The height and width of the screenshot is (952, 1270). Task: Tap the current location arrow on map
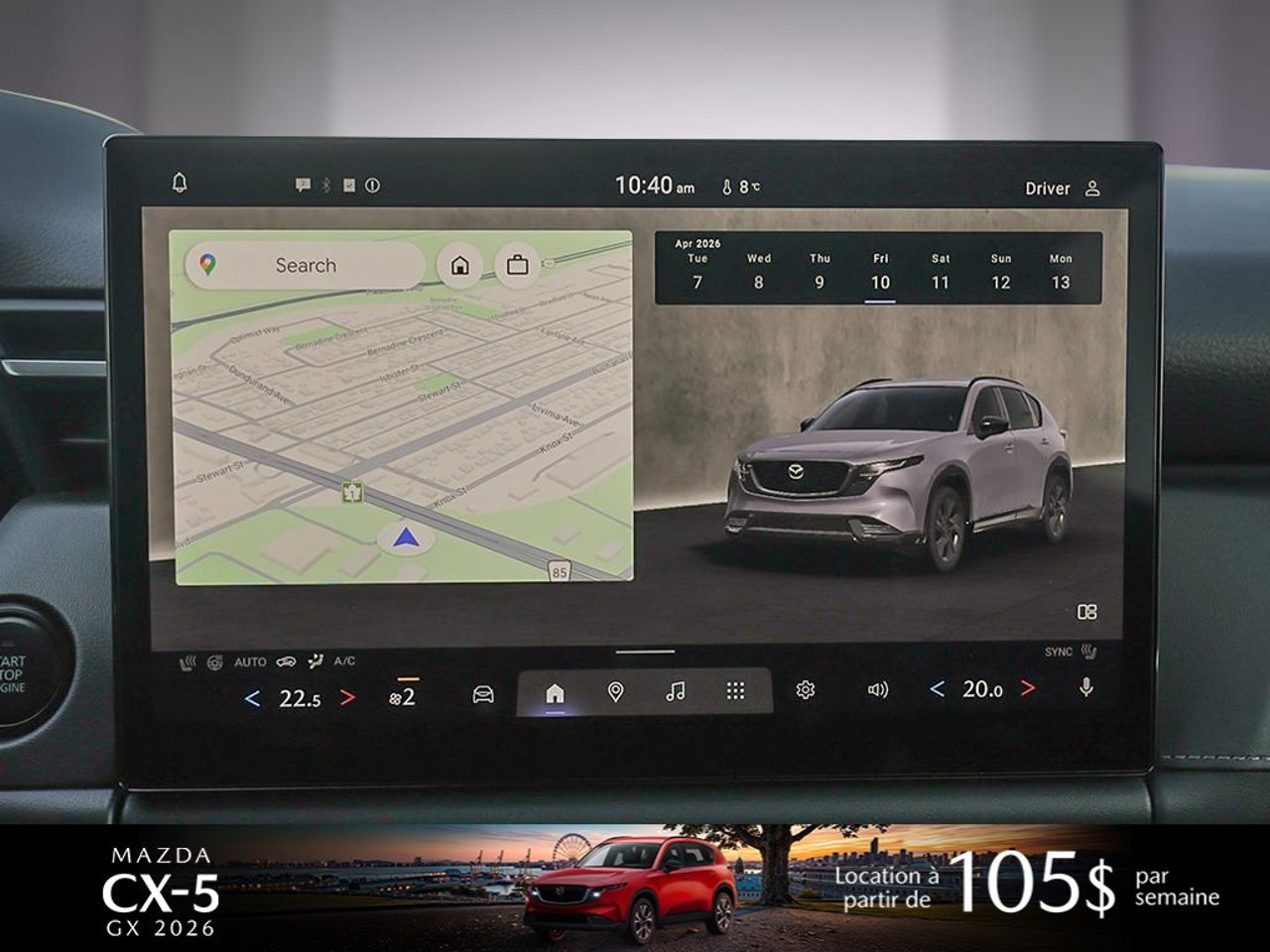pyautogui.click(x=405, y=538)
